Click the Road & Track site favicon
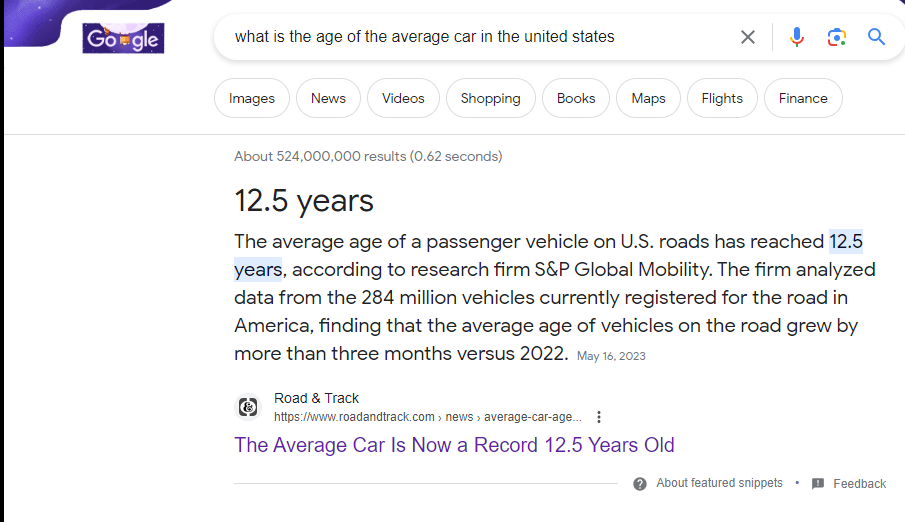905x522 pixels. click(x=248, y=407)
